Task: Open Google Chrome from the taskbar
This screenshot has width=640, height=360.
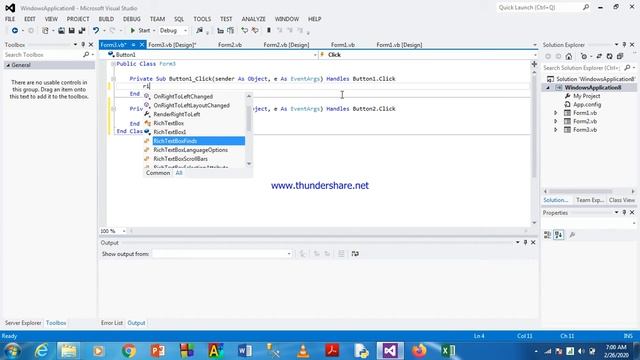Action: pyautogui.click(x=129, y=351)
